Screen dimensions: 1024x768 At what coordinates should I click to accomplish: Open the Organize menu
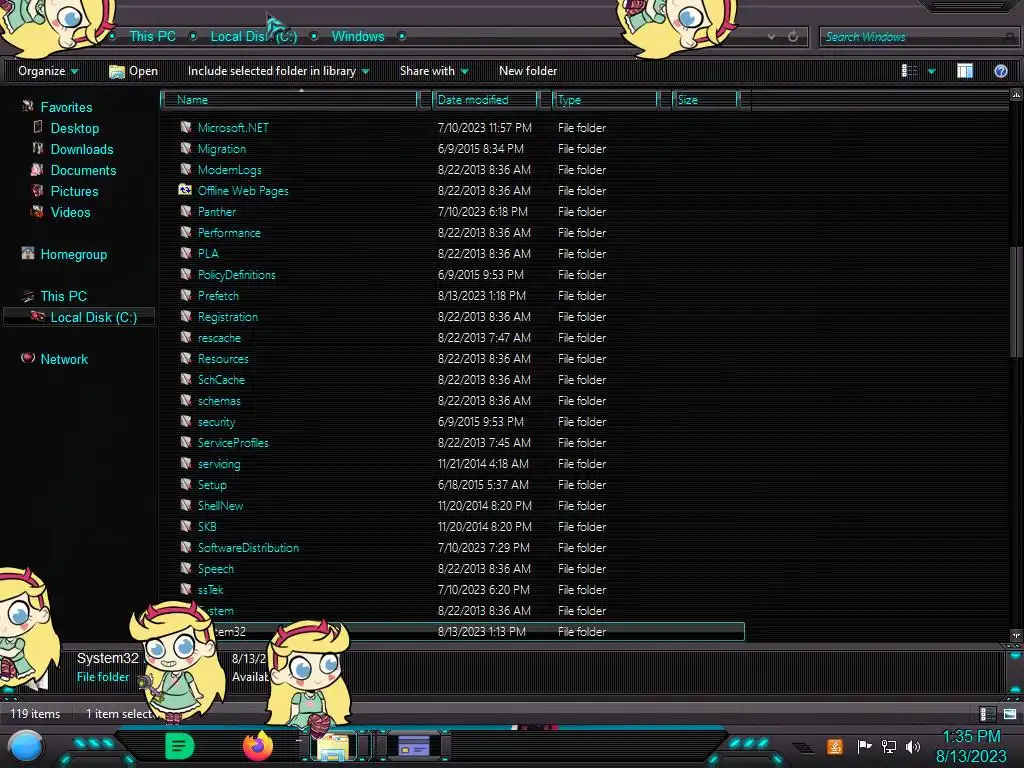pos(48,71)
